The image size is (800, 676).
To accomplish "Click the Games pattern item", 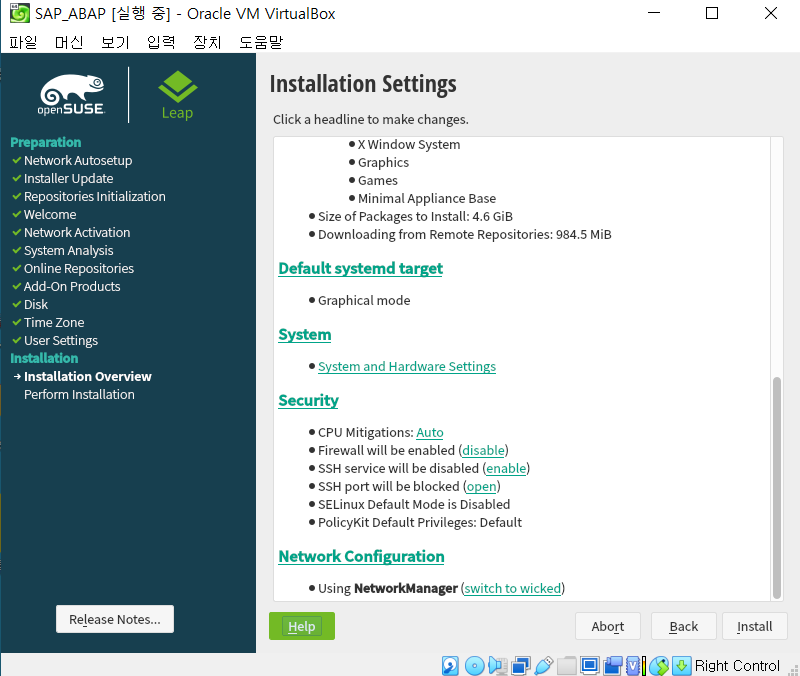I will click(x=378, y=180).
